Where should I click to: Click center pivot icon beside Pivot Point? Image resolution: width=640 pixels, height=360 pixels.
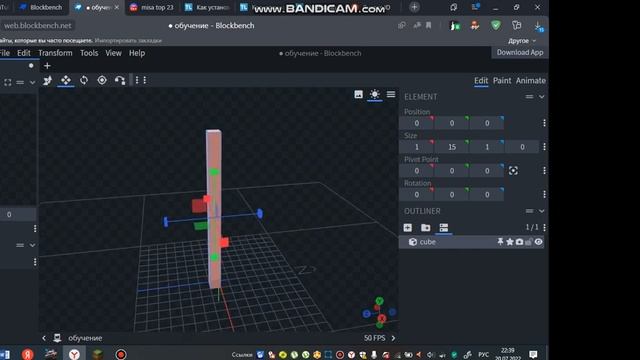513,171
